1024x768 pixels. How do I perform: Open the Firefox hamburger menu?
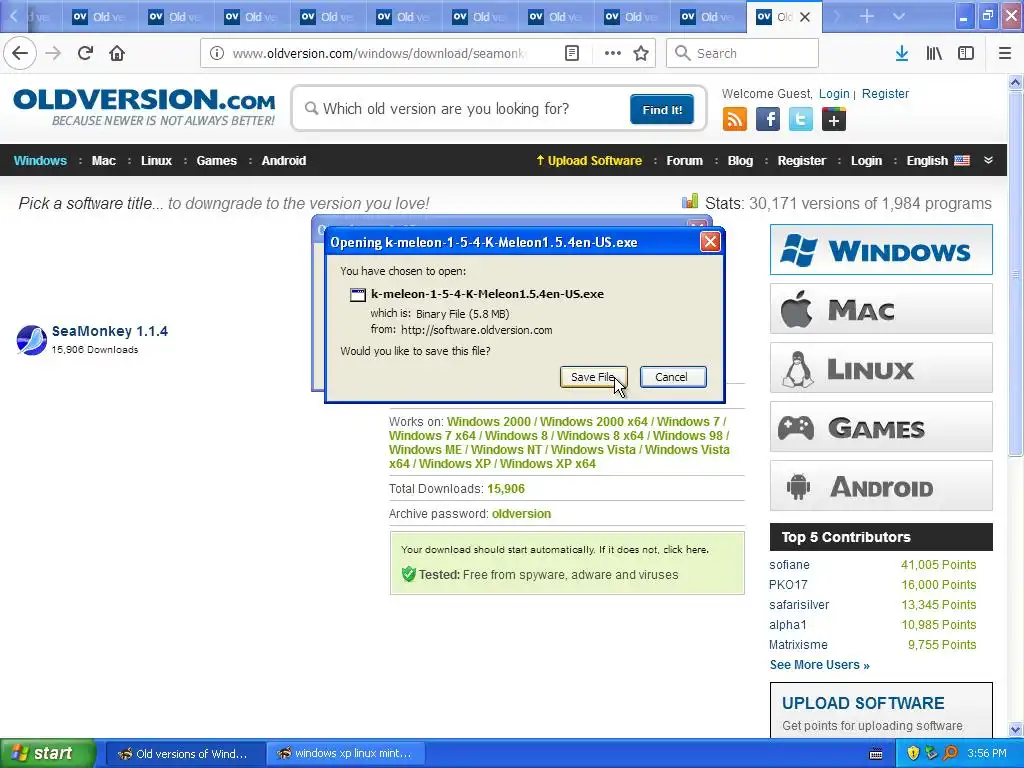(x=1005, y=54)
